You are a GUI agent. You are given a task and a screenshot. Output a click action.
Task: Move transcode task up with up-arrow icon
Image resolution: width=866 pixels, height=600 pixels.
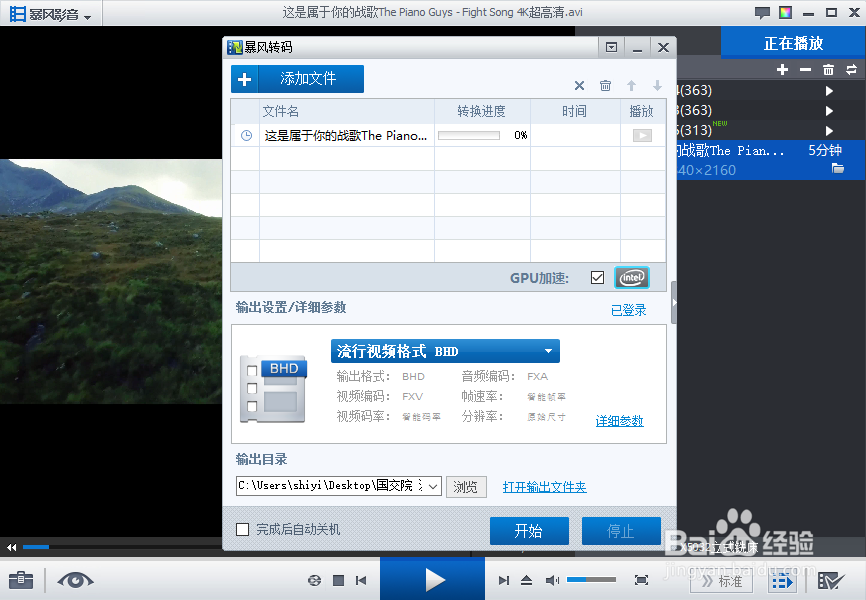coord(631,86)
